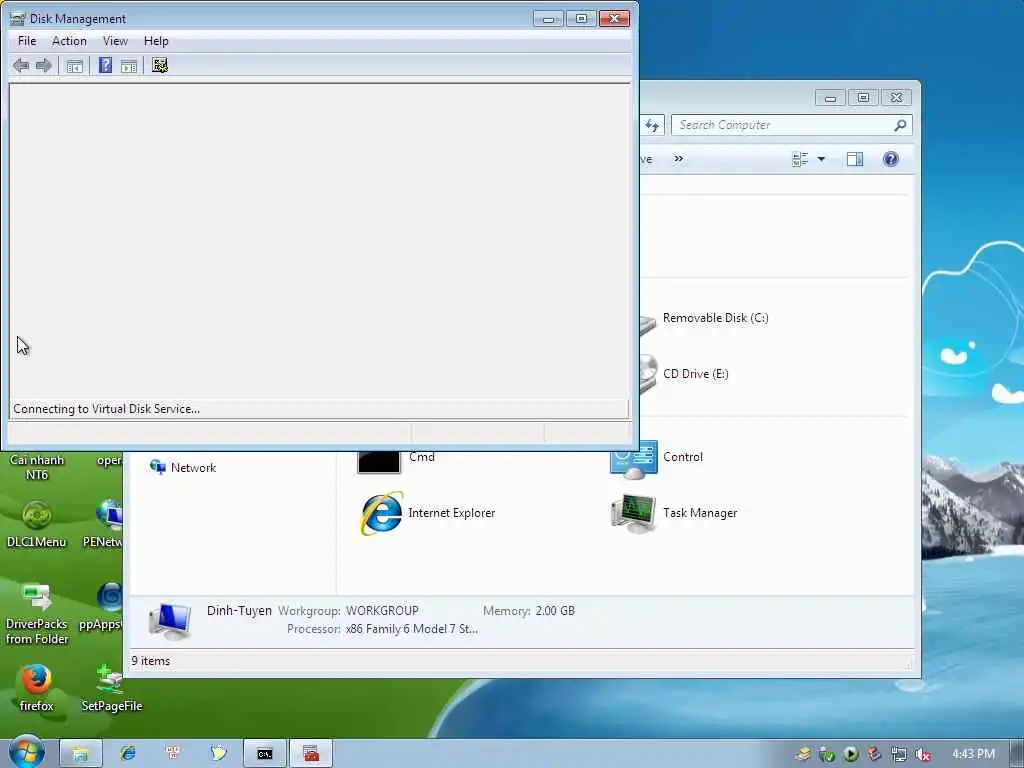Maximize the Disk Management window

(581, 19)
